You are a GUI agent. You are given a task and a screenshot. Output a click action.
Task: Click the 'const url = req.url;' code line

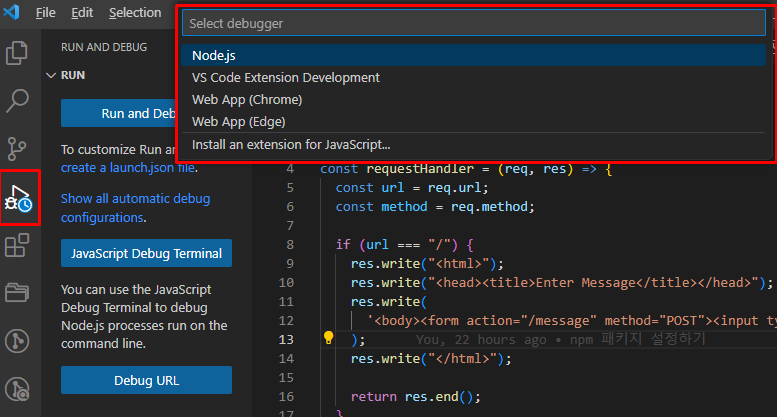tap(412, 188)
